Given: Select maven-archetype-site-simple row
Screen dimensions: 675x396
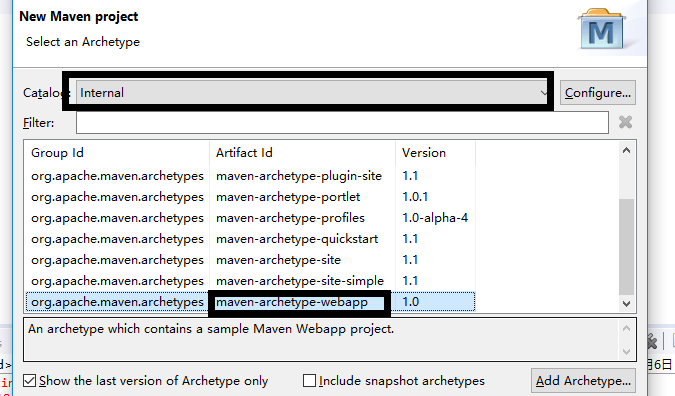Looking at the screenshot, I should (x=251, y=281).
